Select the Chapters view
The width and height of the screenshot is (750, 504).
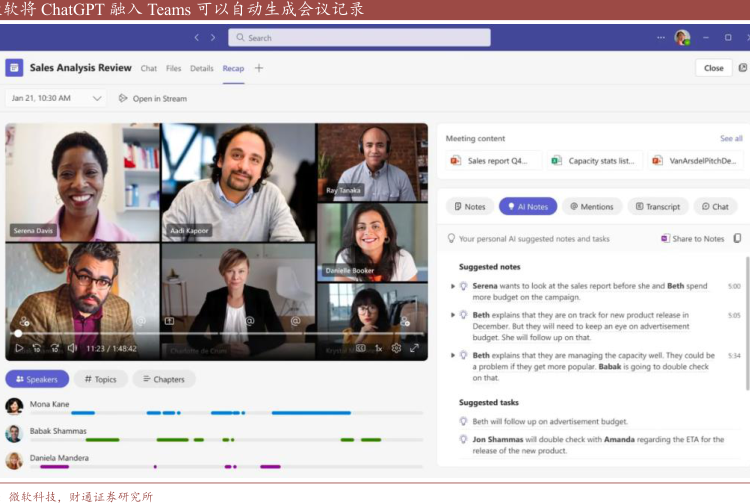[164, 379]
